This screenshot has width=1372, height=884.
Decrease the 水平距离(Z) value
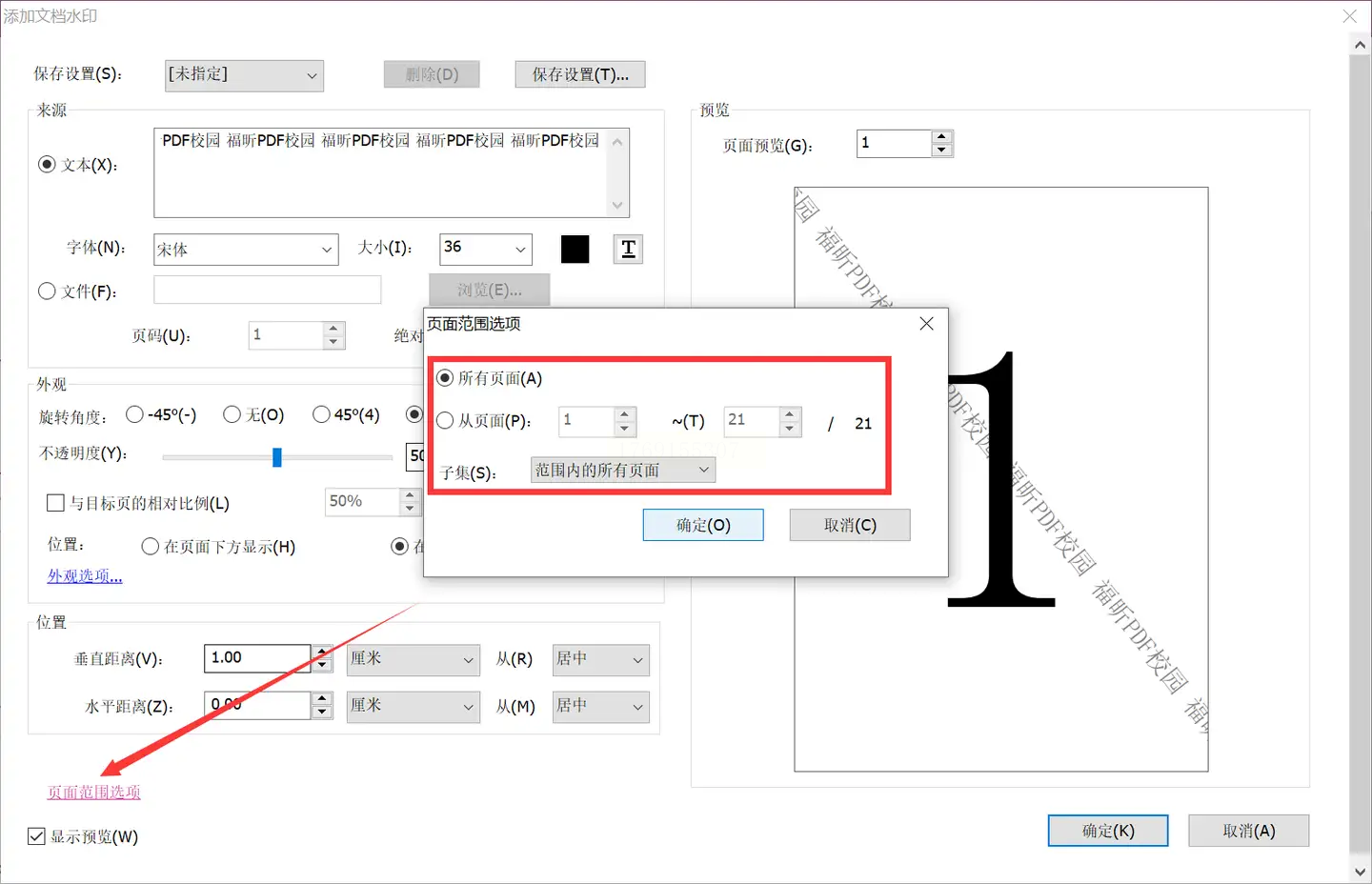click(322, 712)
